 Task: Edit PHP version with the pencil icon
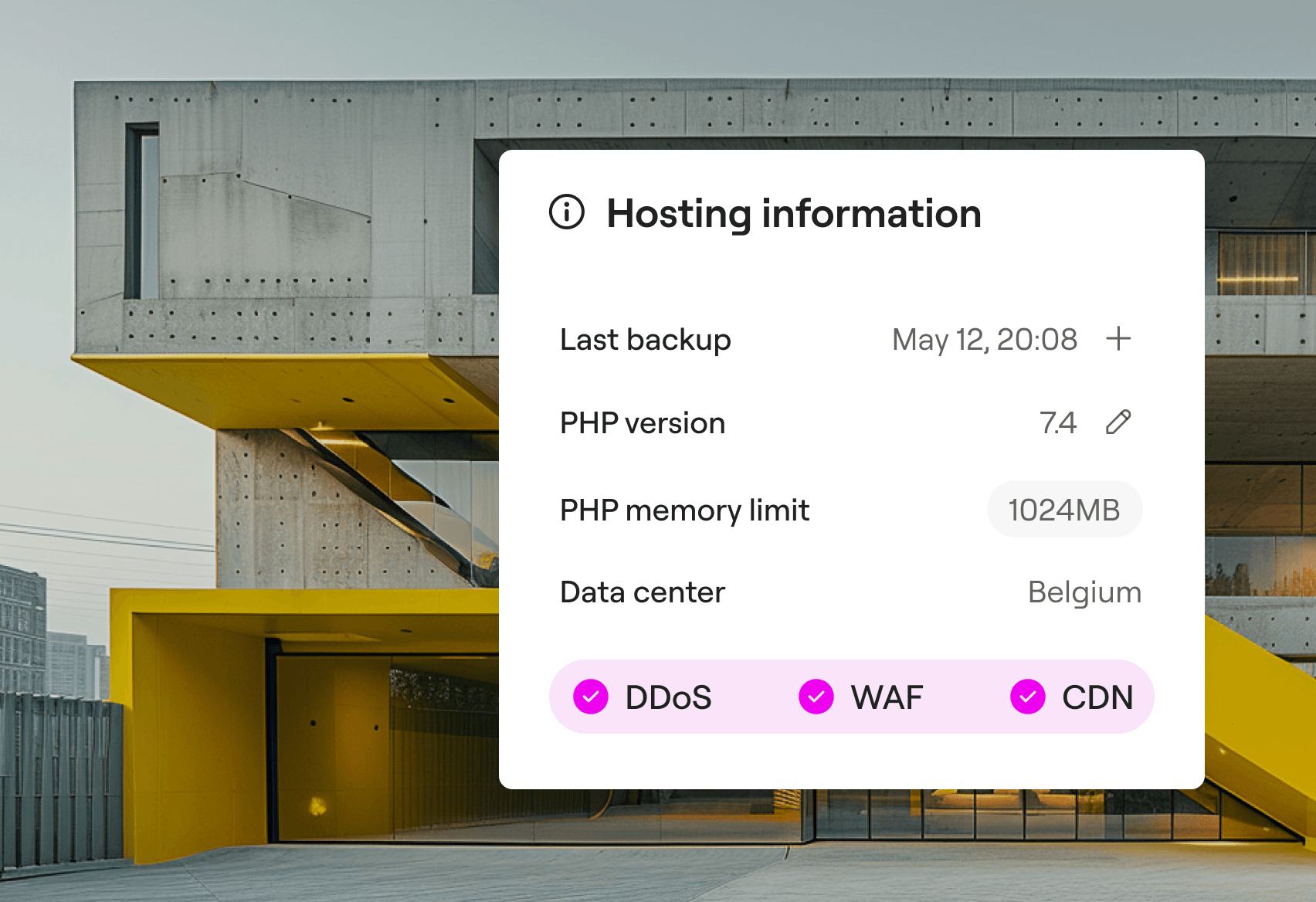pyautogui.click(x=1118, y=422)
